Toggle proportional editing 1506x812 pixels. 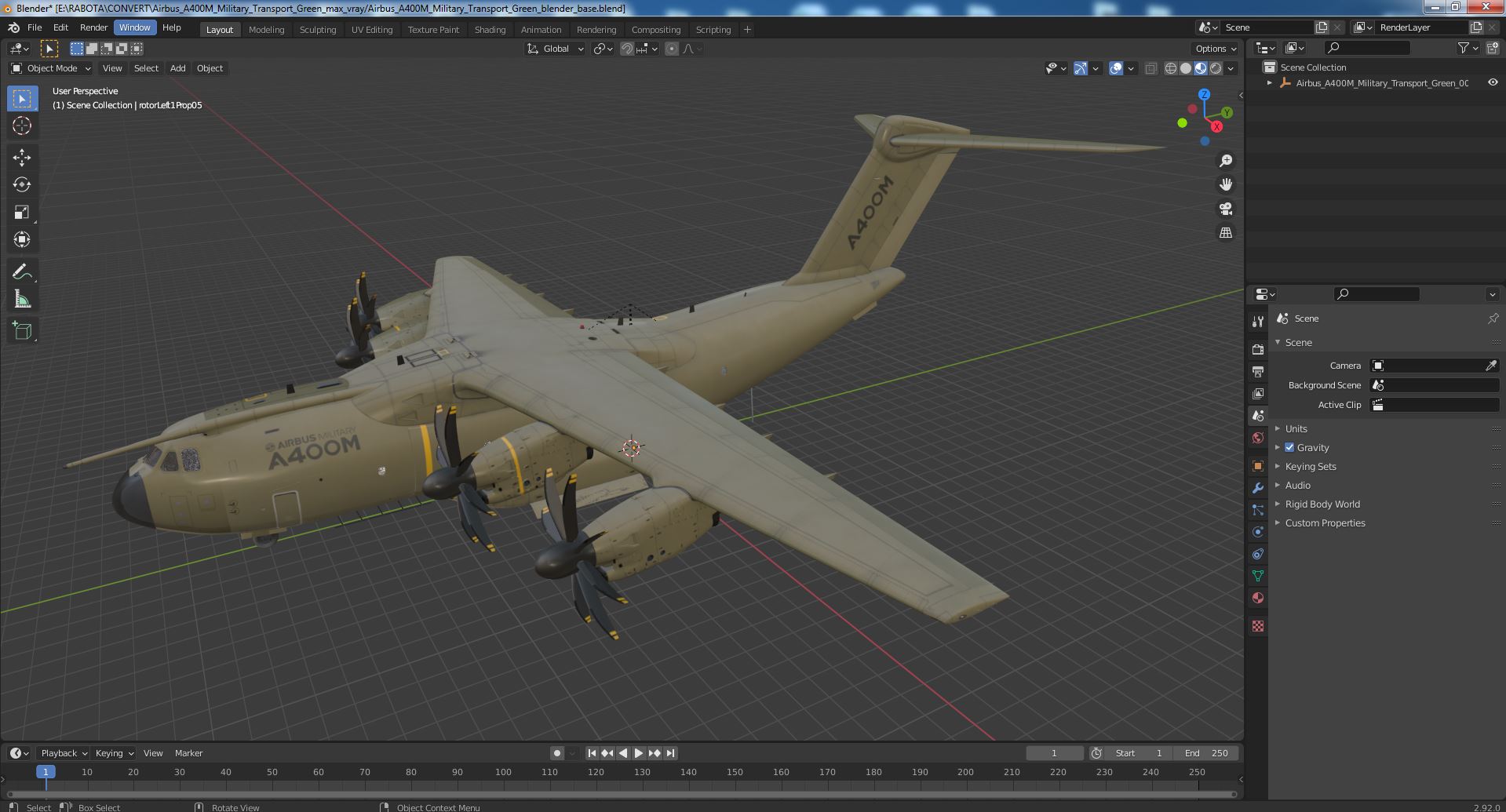672,49
